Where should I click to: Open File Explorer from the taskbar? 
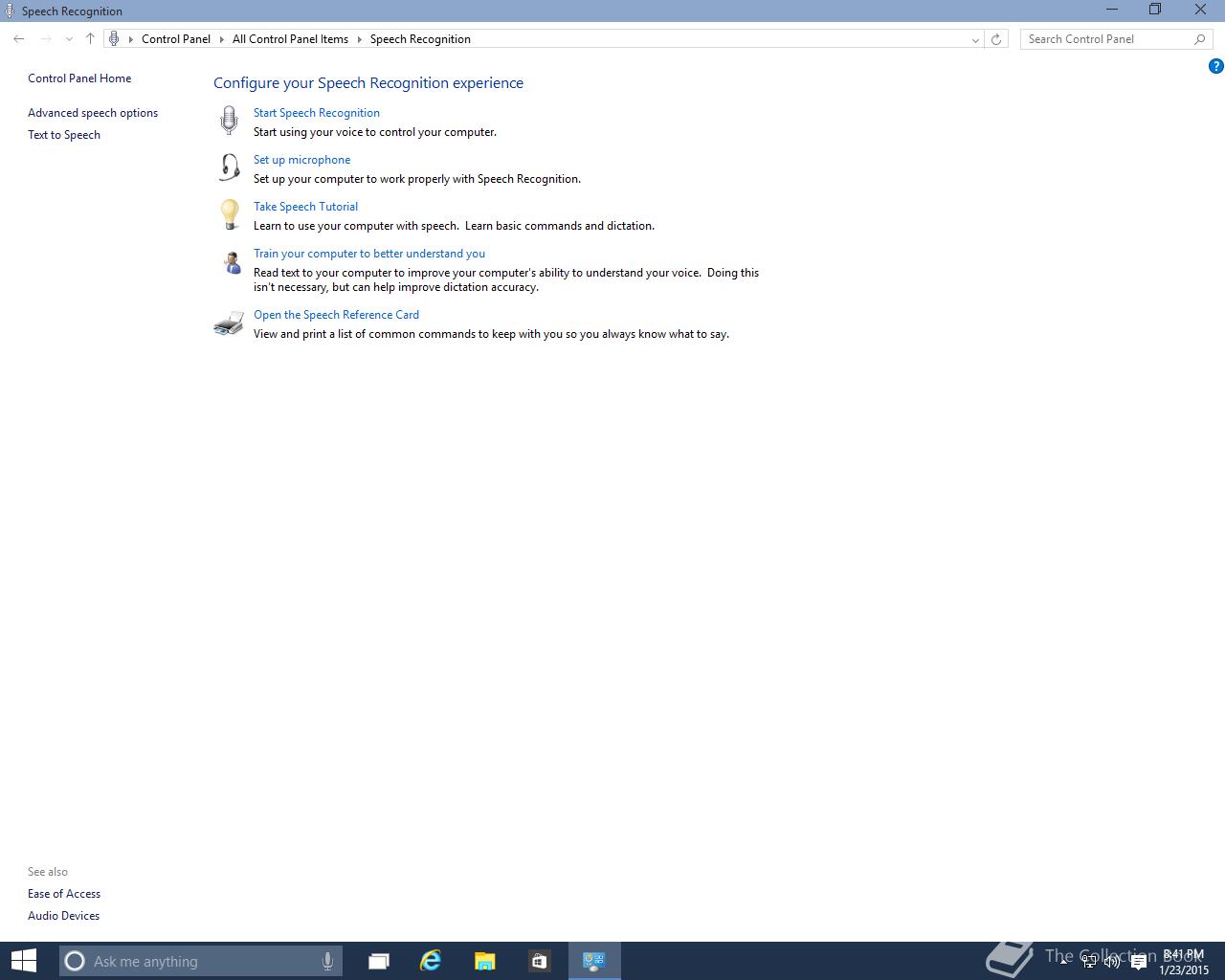[485, 961]
